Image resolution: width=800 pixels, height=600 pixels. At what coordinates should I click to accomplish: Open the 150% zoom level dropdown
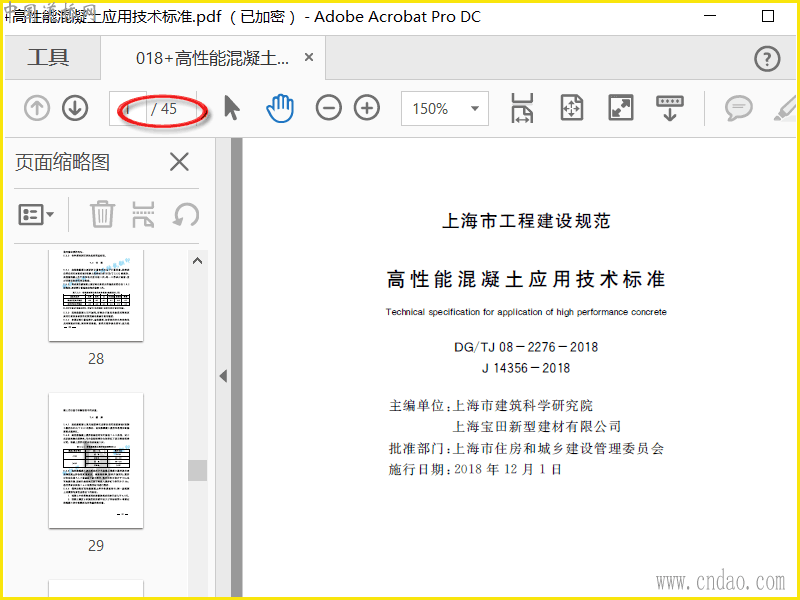[444, 108]
